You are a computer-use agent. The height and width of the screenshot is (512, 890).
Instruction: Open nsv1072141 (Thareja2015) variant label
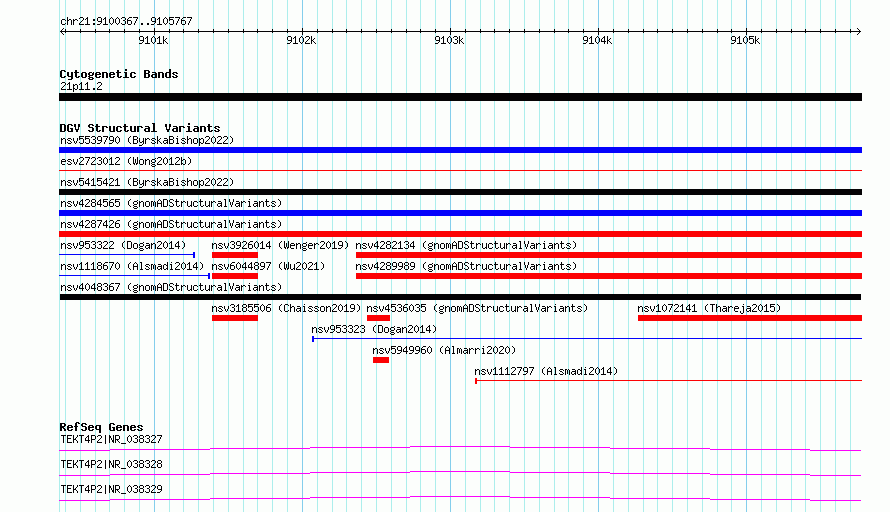click(709, 308)
